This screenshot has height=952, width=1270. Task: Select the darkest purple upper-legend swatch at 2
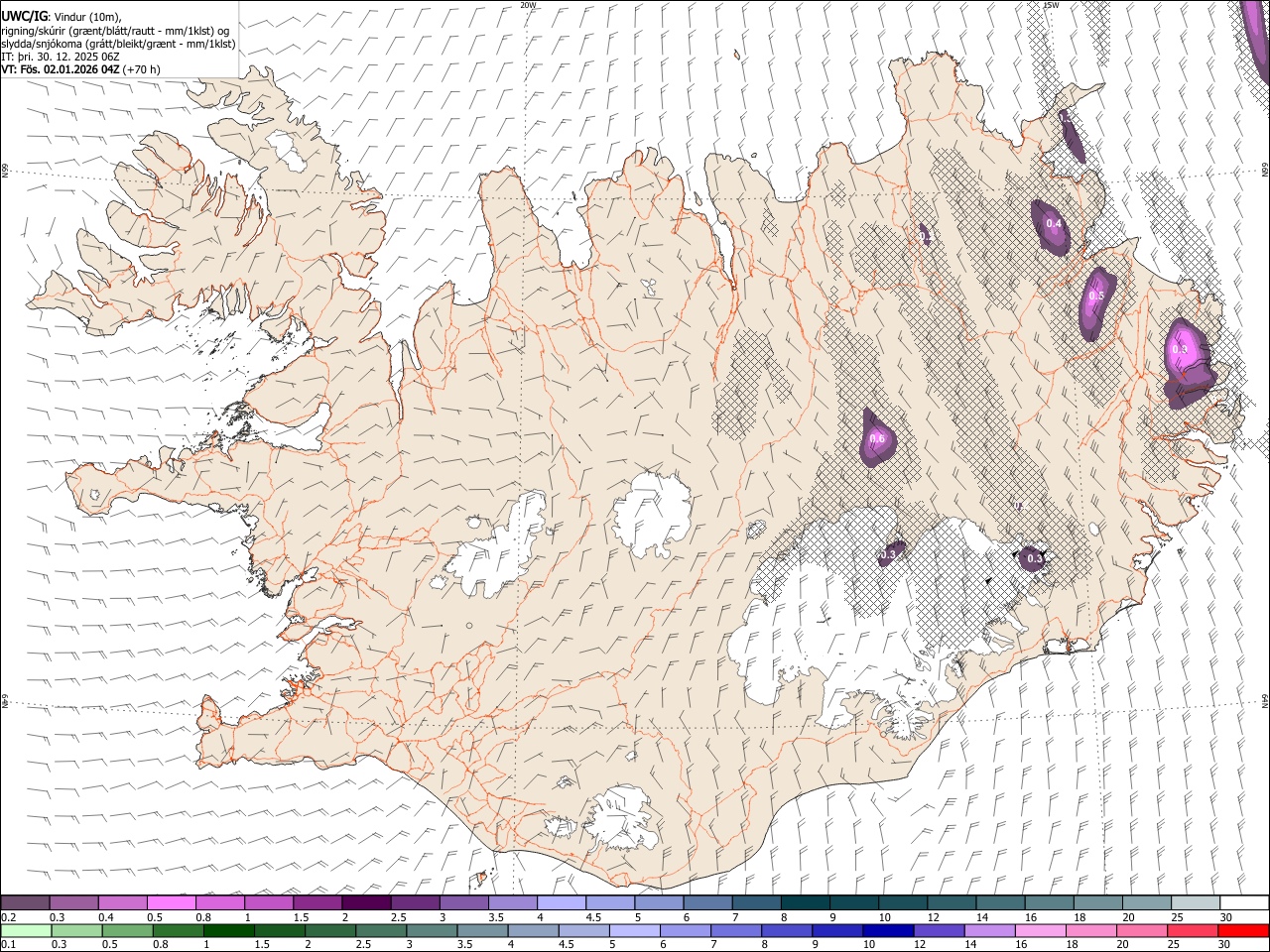pos(366,902)
